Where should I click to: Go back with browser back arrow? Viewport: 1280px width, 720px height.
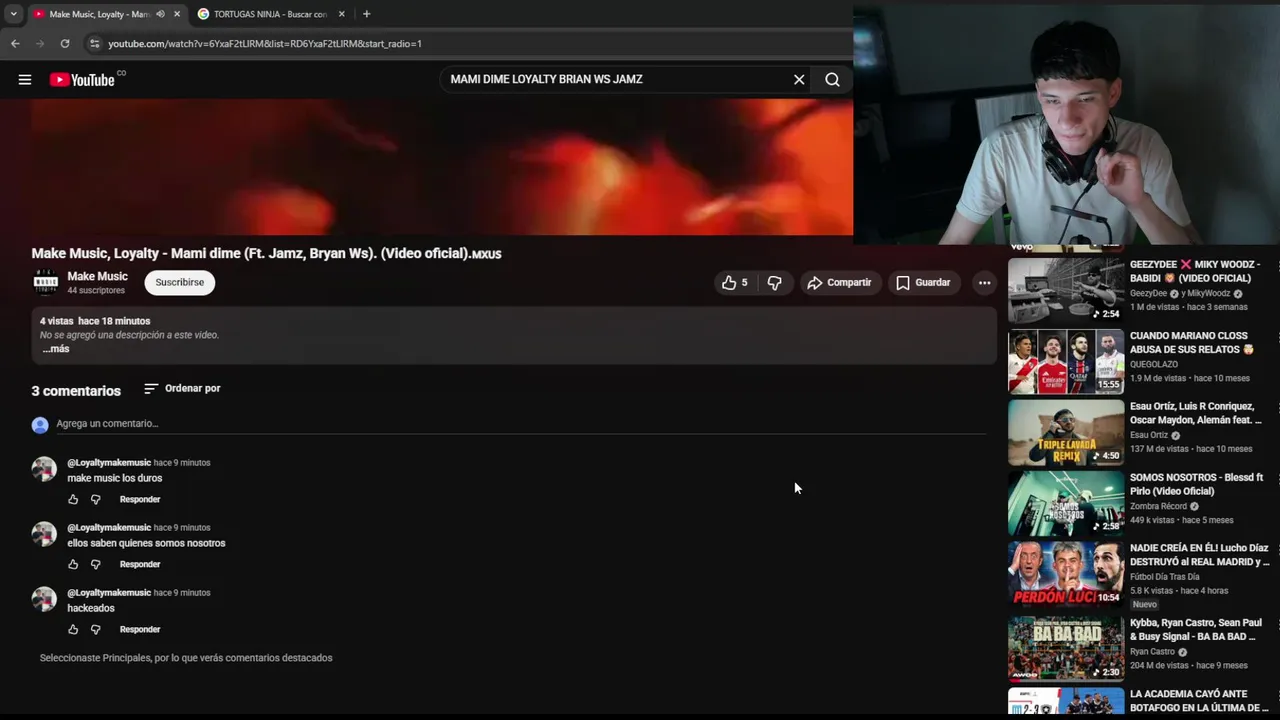pos(15,44)
